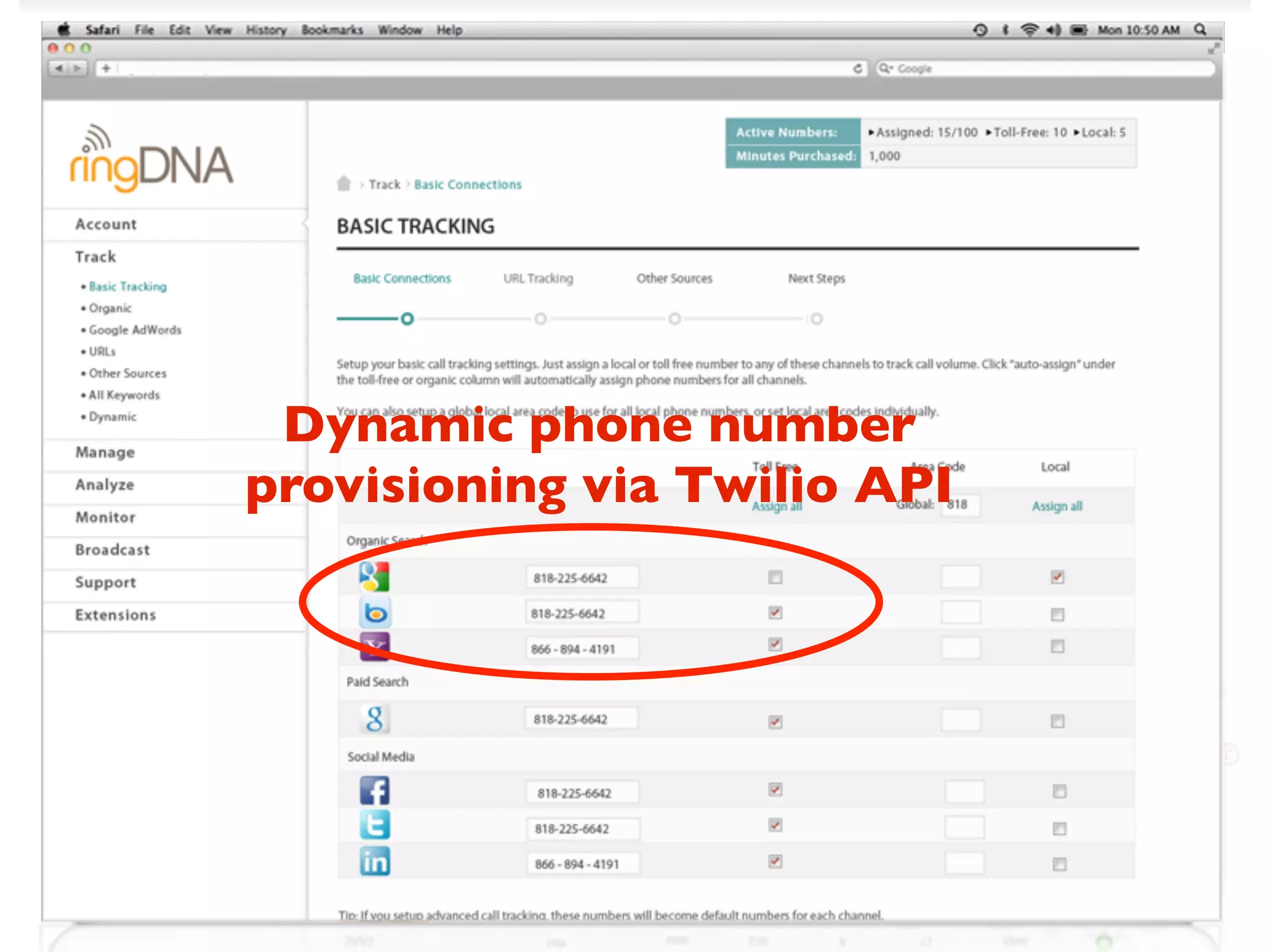Click the Google organic phone number field

point(582,578)
